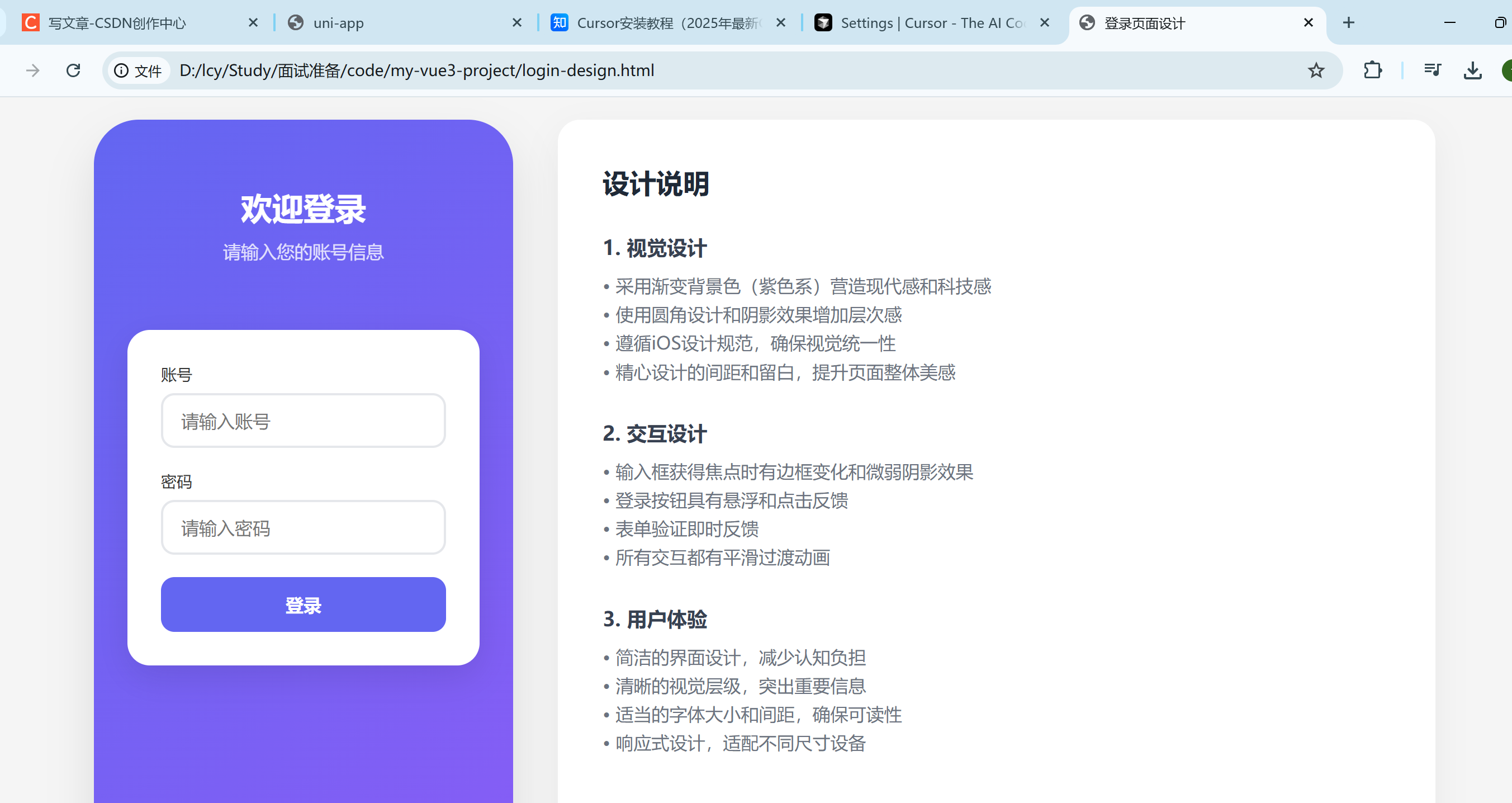Click the 文件 site information badge
Screen dimensions: 1512x803
[139, 70]
